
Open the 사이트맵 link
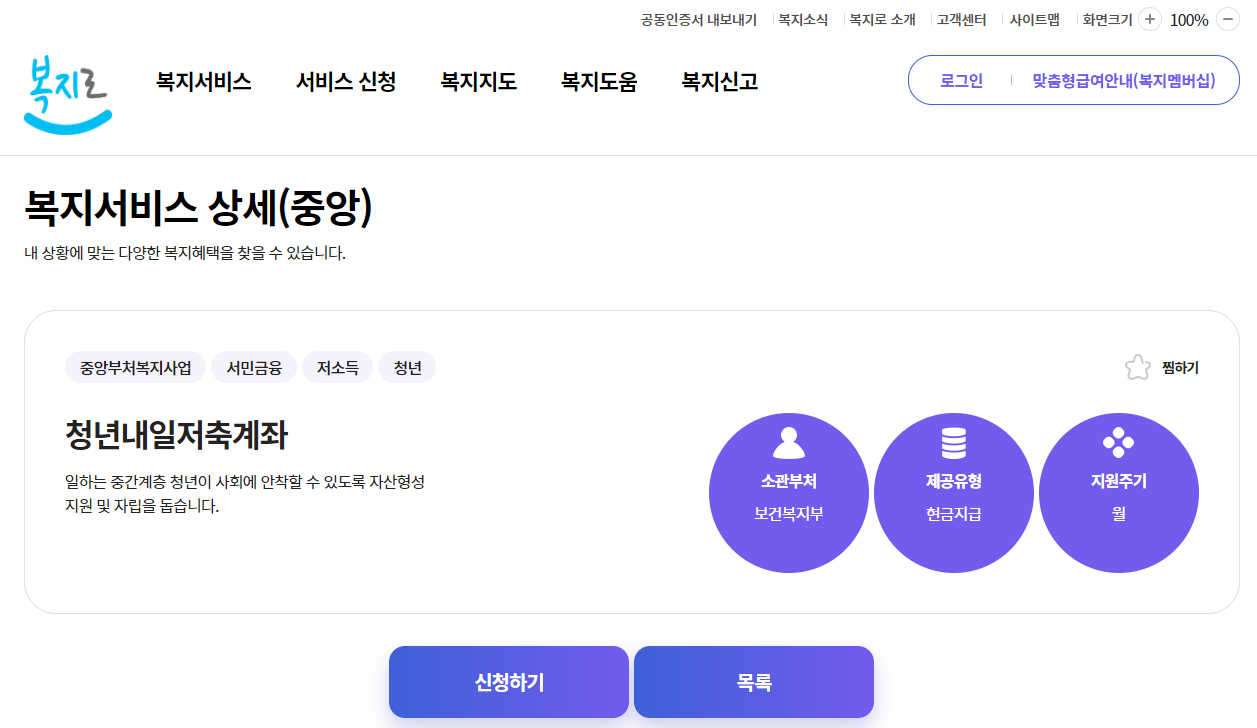(x=1034, y=19)
